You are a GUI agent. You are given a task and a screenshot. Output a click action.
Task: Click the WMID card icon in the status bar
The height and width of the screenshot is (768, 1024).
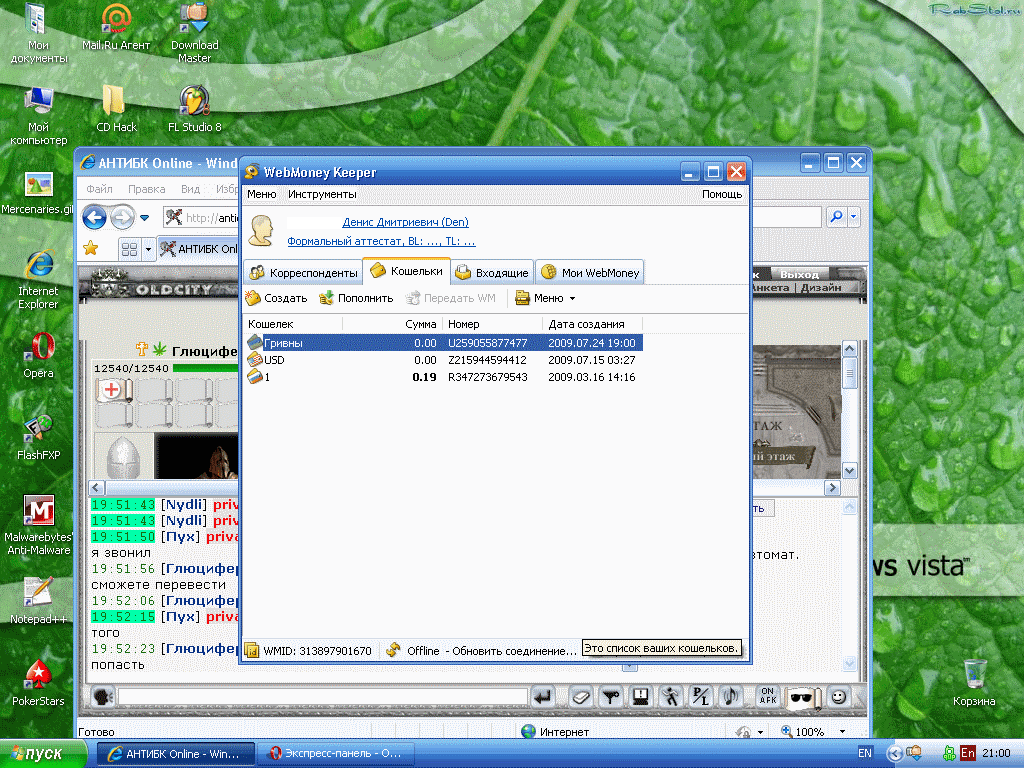pos(251,650)
